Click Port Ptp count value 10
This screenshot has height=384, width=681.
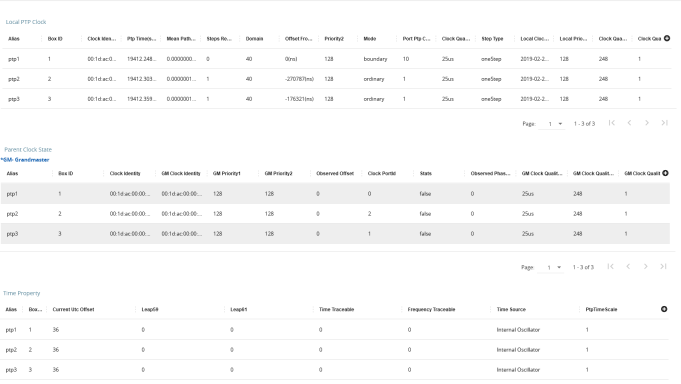click(406, 59)
